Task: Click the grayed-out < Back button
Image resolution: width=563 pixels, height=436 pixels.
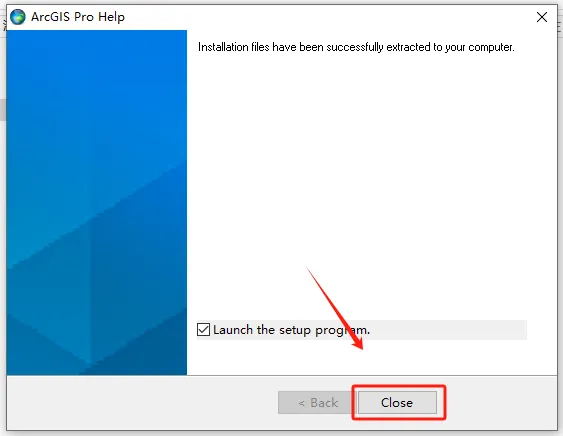Action: (x=317, y=402)
